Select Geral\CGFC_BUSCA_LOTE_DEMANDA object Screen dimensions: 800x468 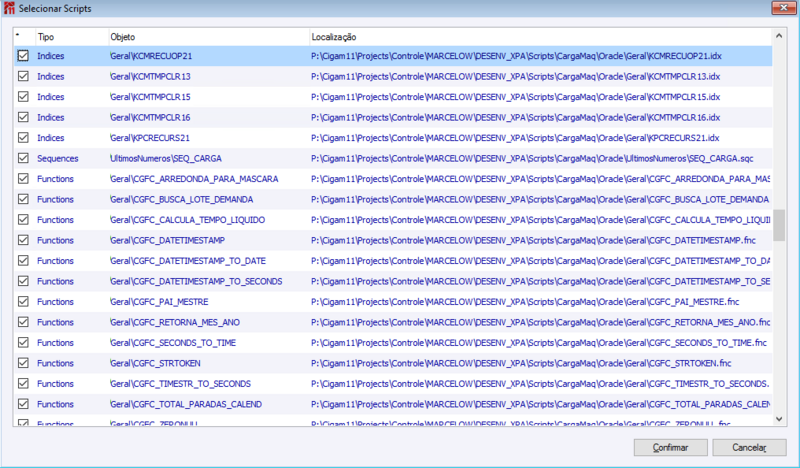(x=182, y=199)
